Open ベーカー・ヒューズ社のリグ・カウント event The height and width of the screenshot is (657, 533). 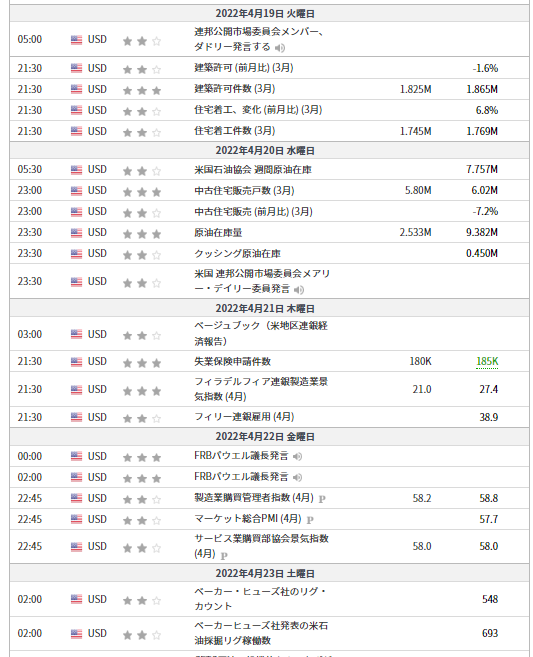260,599
